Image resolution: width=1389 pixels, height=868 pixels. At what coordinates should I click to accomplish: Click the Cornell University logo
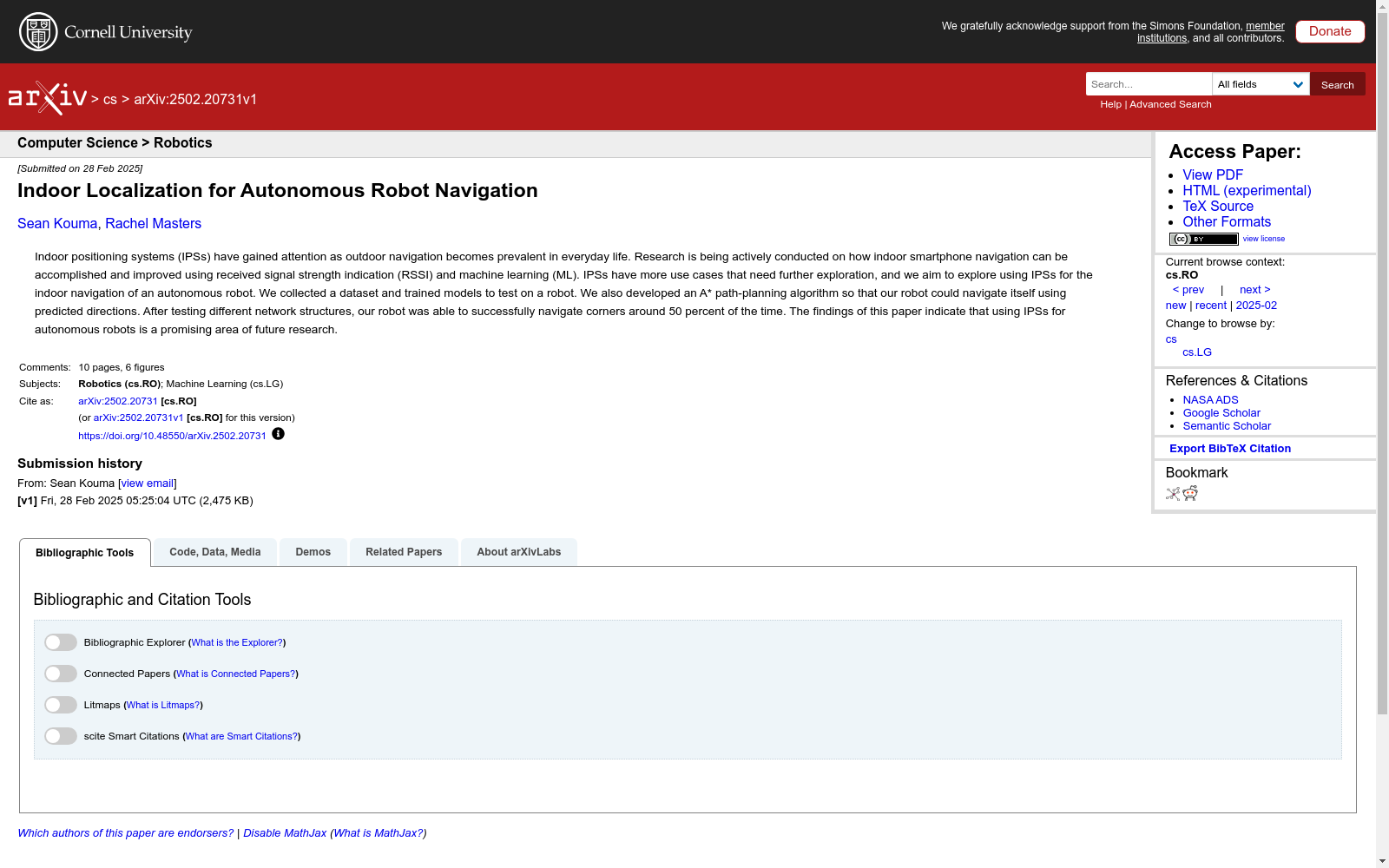point(106,32)
